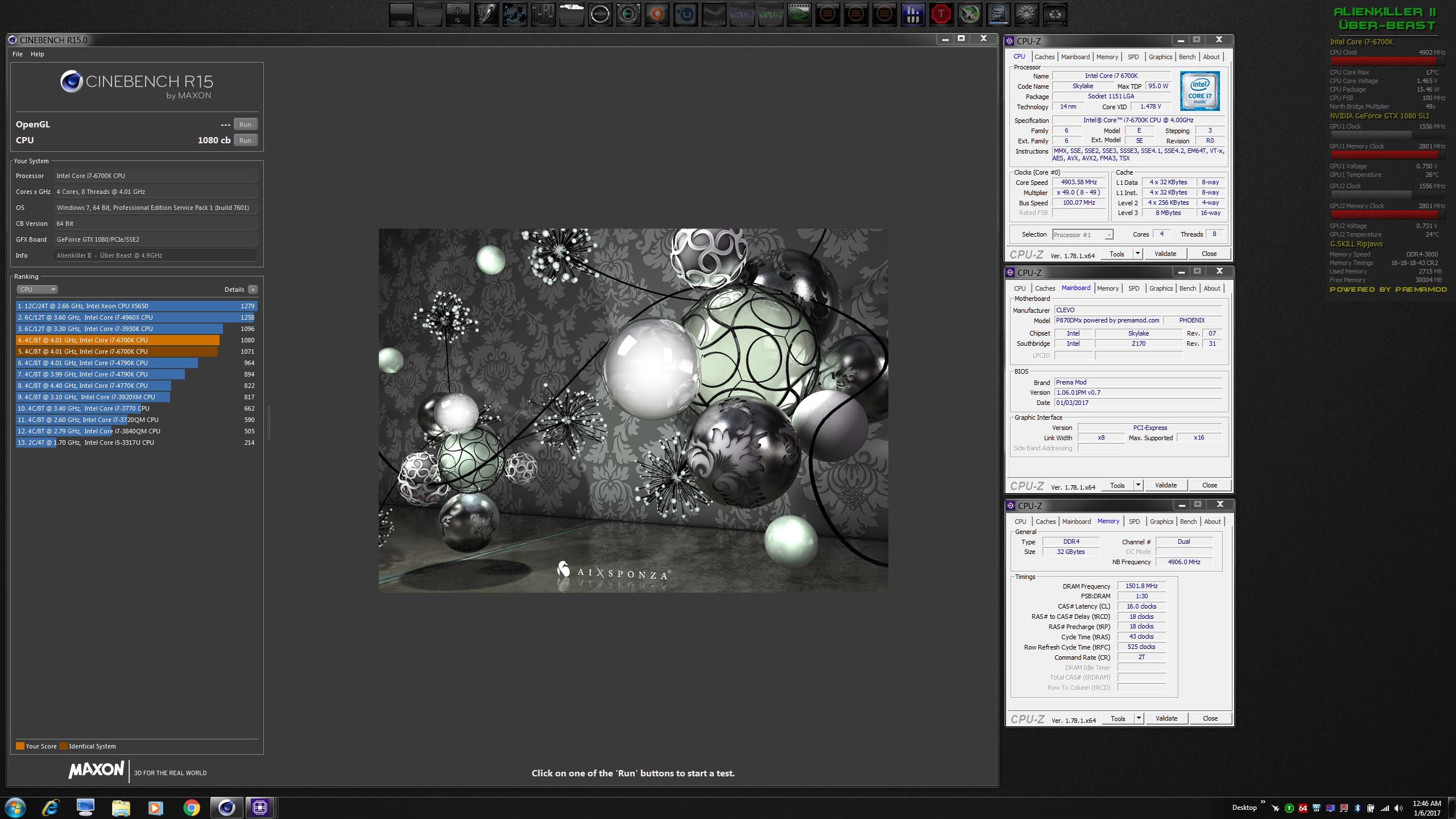Image resolution: width=1456 pixels, height=819 pixels.
Task: Select orange ranking row scoring 1080
Action: (x=136, y=340)
